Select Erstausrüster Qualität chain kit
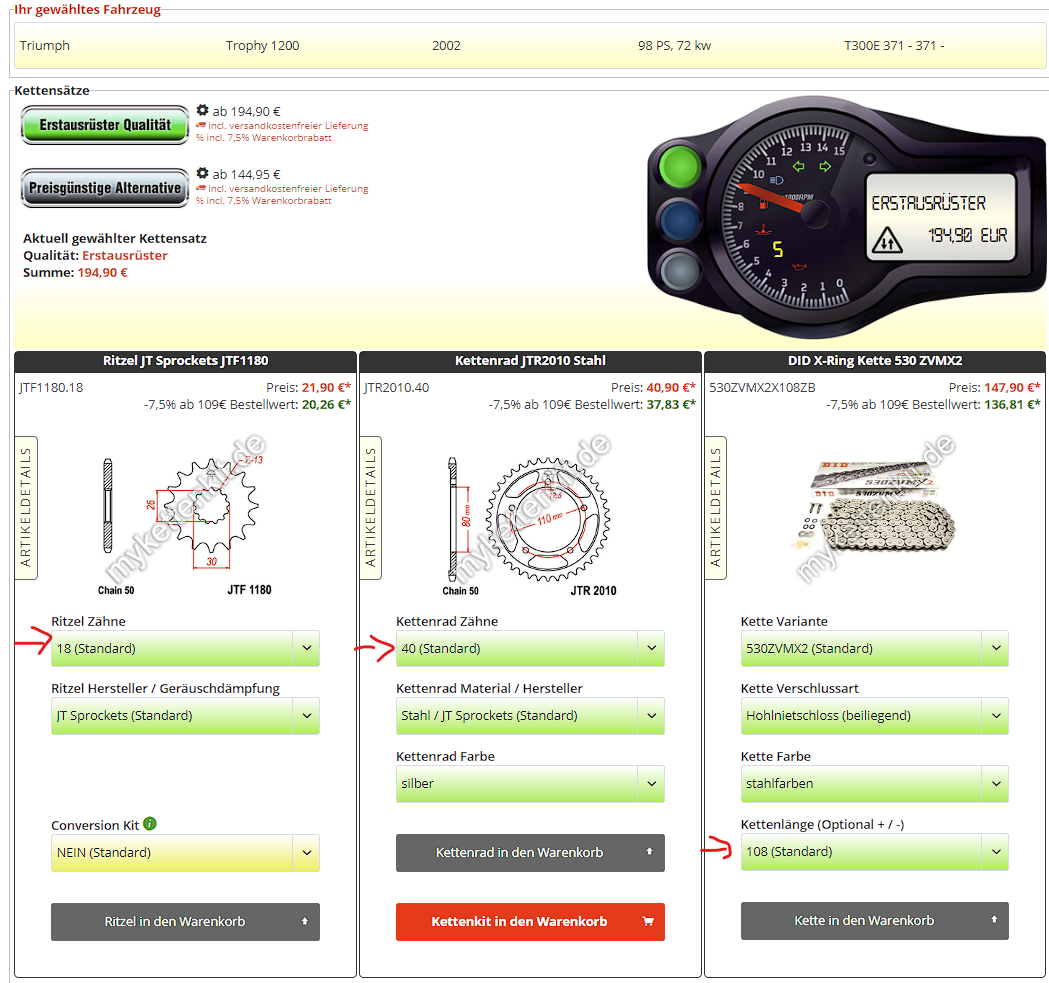The height and width of the screenshot is (983, 1049). point(105,125)
